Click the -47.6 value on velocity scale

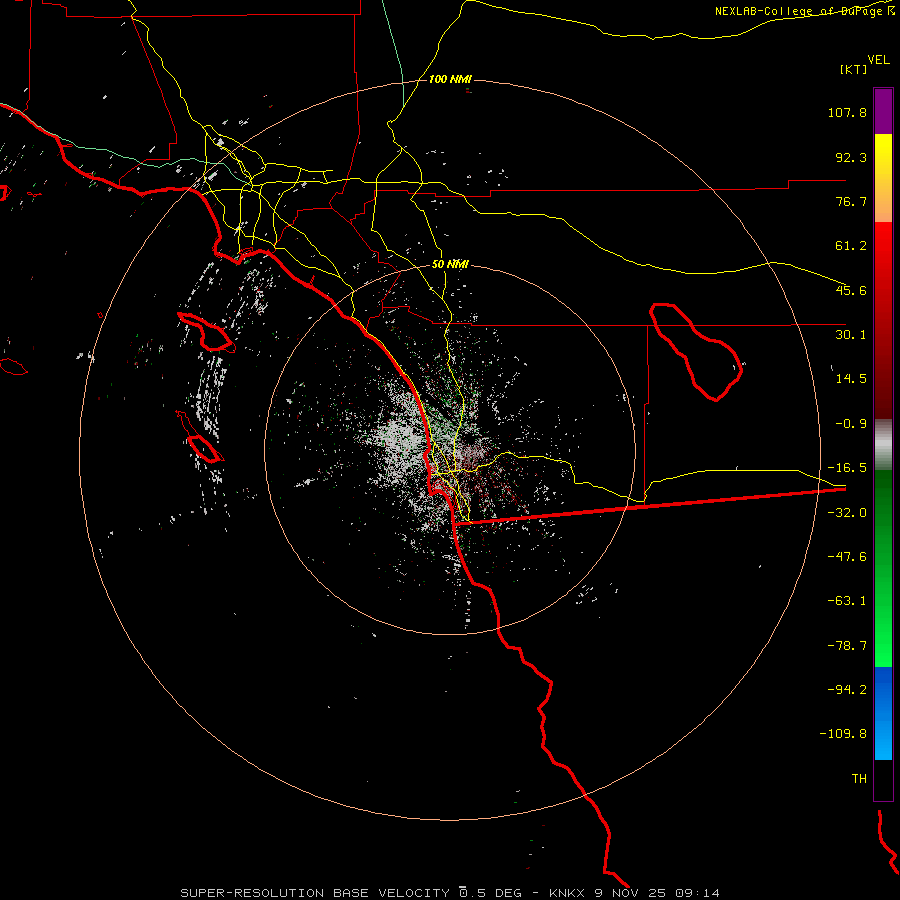coord(847,557)
